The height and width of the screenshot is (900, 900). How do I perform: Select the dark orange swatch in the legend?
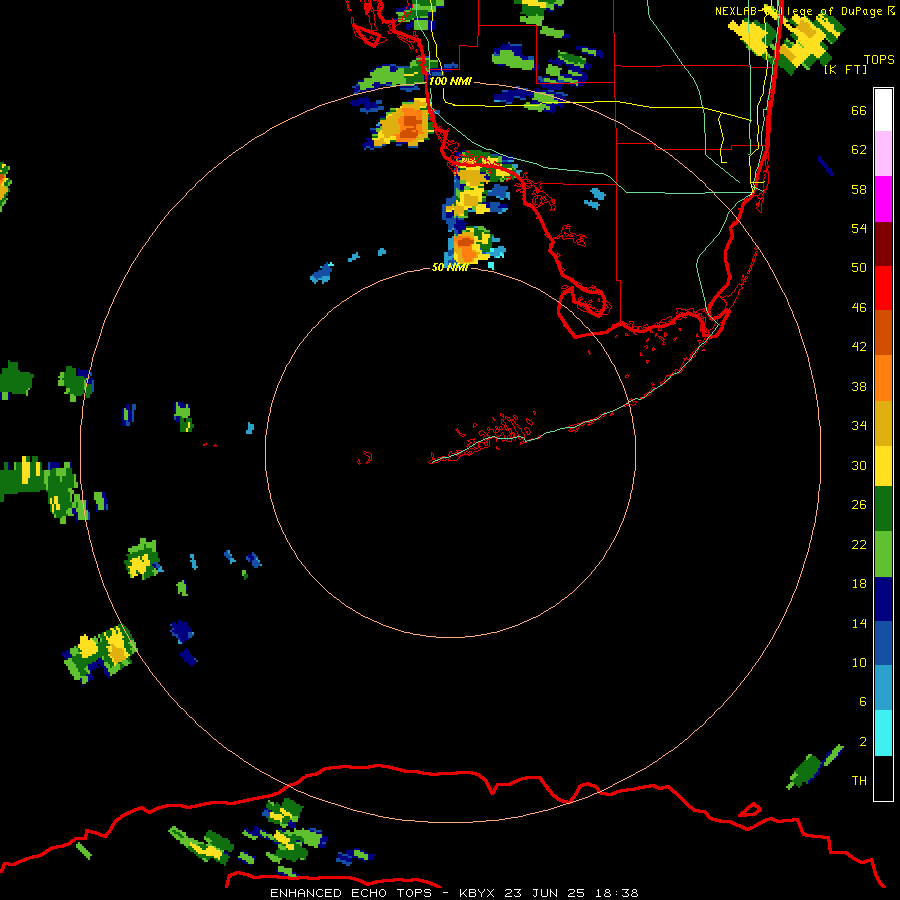click(883, 332)
